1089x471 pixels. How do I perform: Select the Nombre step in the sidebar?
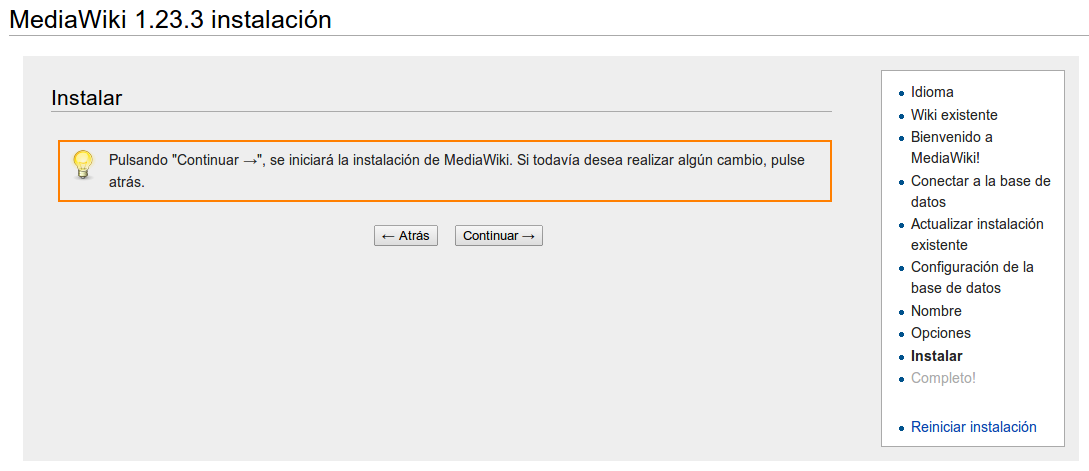coord(936,311)
